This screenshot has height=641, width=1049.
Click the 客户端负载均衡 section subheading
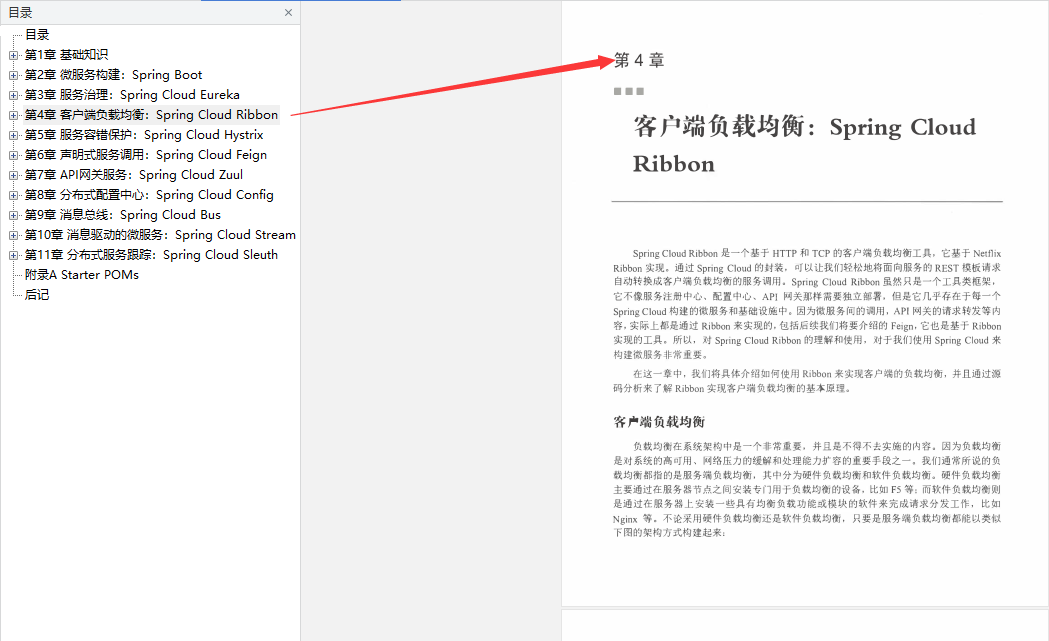point(659,422)
